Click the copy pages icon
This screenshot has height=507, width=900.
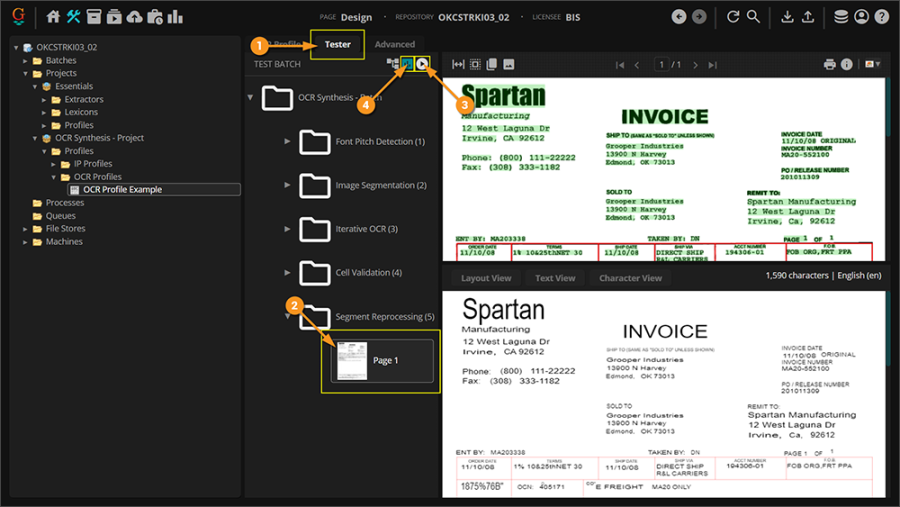(x=492, y=64)
